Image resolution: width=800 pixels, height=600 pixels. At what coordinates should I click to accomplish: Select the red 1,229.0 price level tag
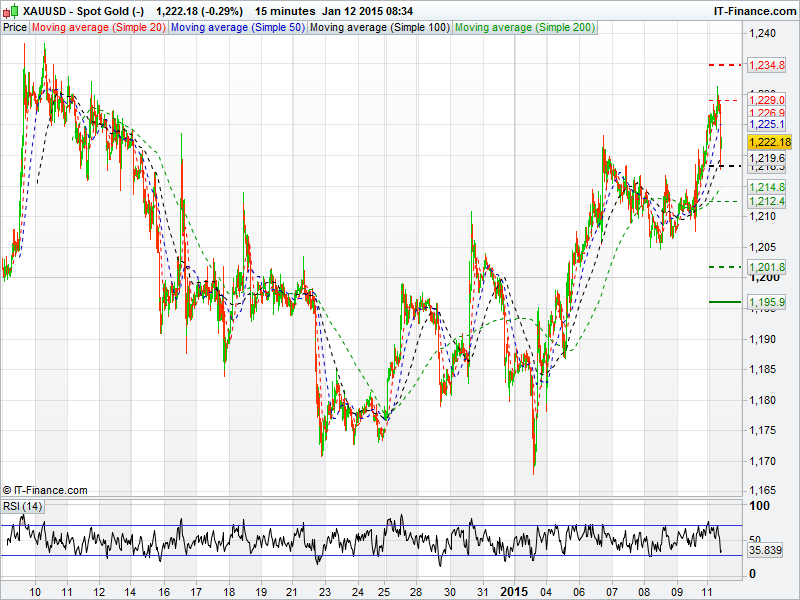pos(767,101)
